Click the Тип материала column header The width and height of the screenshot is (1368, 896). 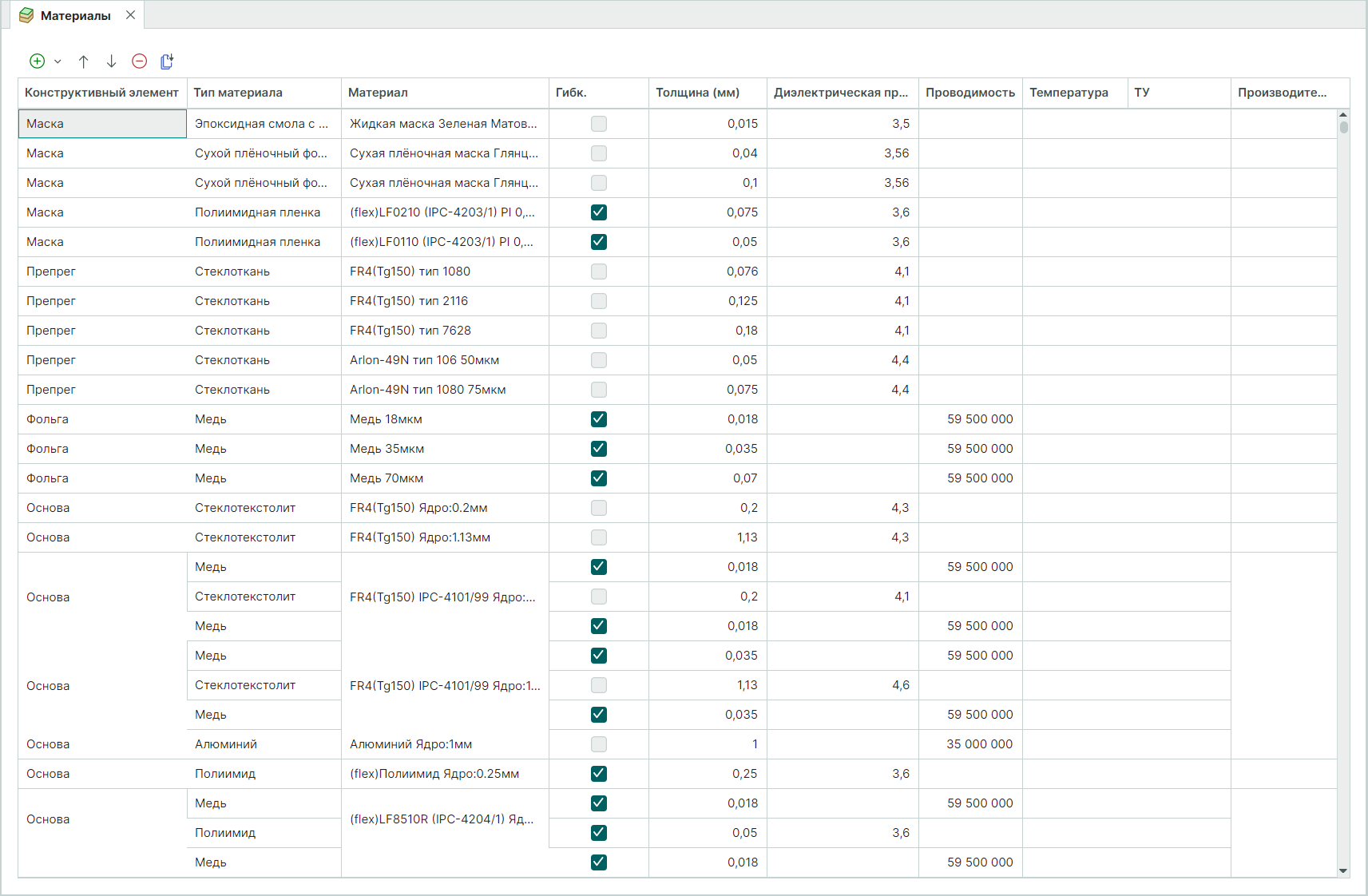click(x=238, y=93)
